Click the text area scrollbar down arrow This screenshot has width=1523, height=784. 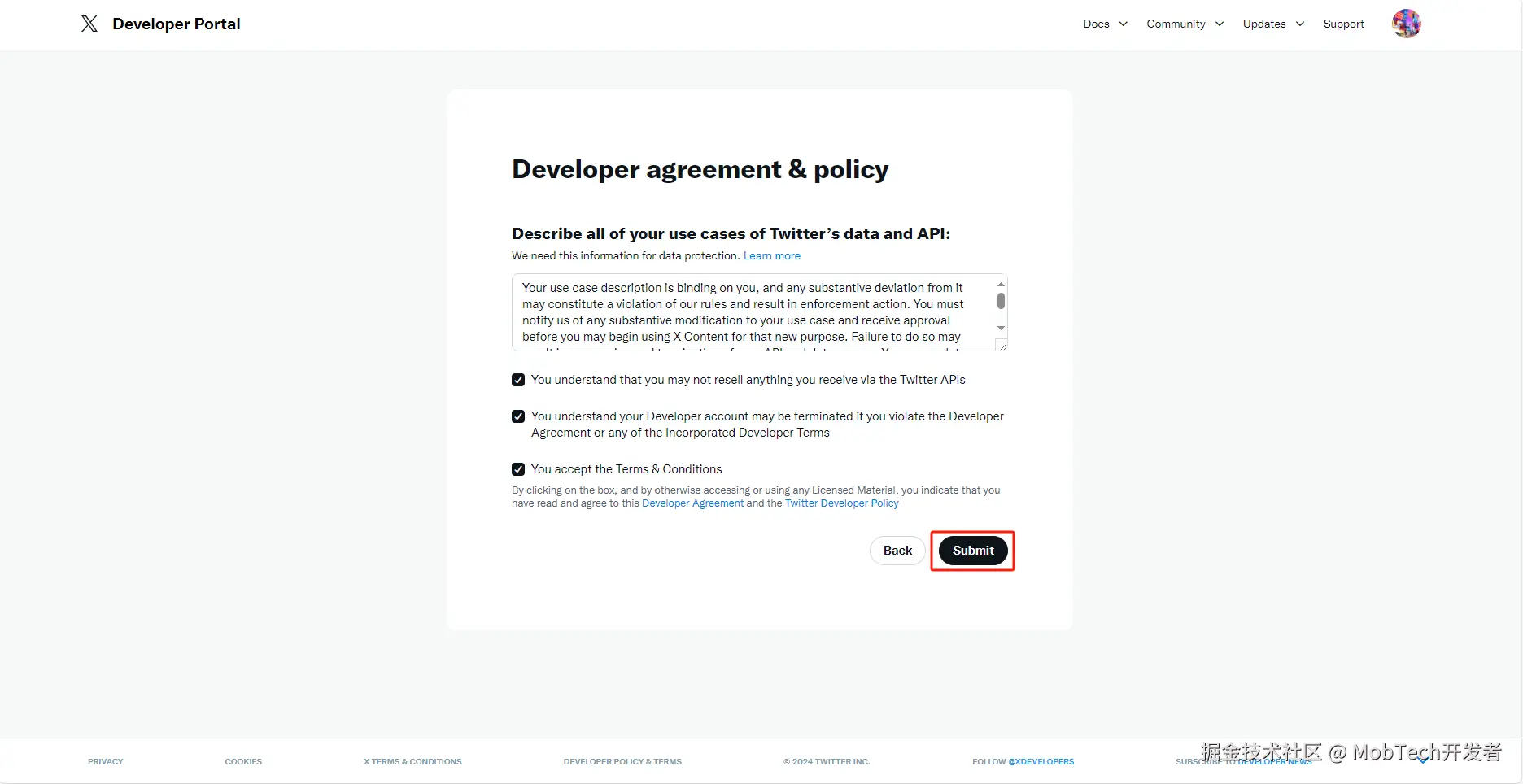[1001, 328]
